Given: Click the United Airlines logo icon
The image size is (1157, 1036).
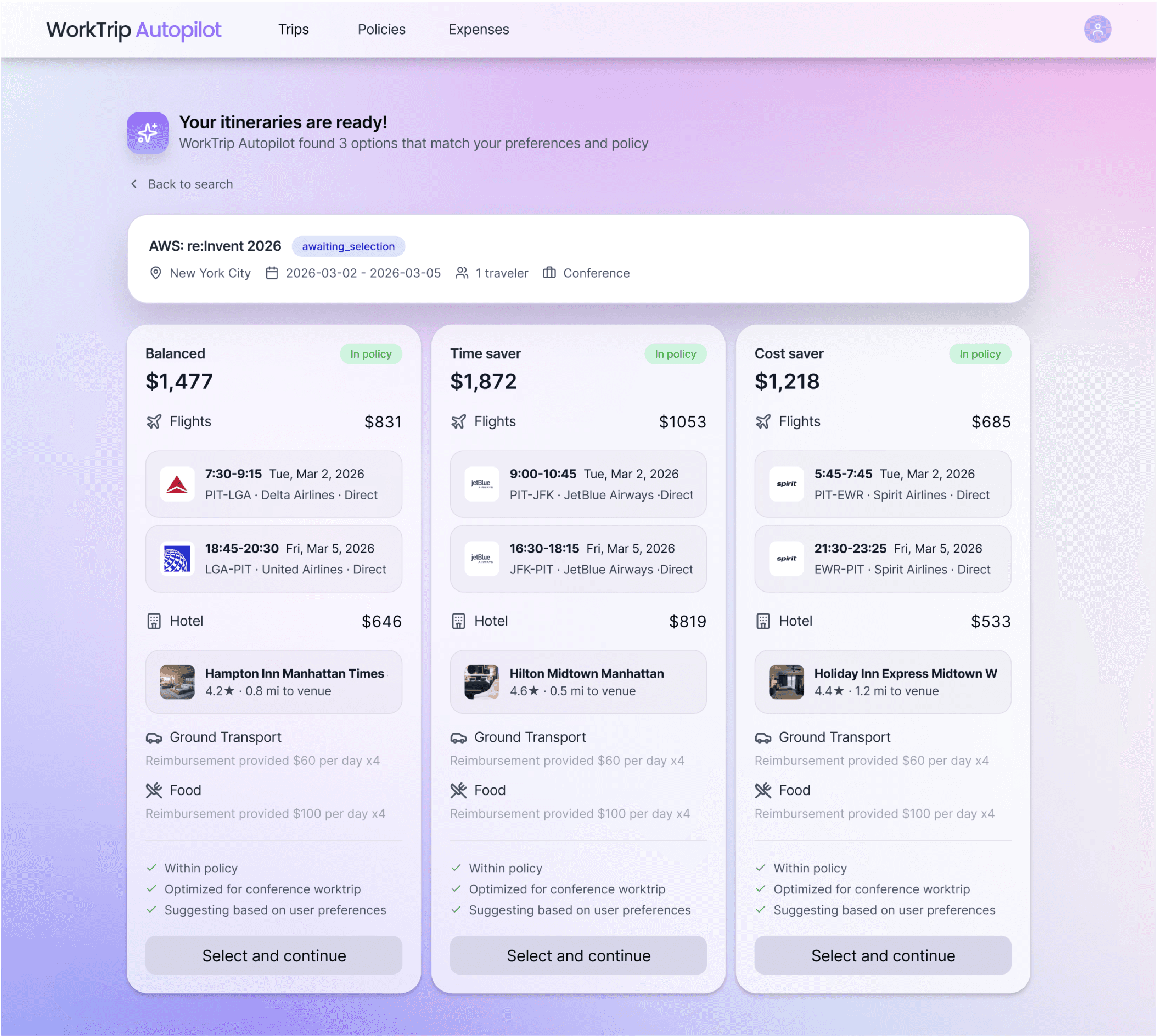Looking at the screenshot, I should pos(177,559).
